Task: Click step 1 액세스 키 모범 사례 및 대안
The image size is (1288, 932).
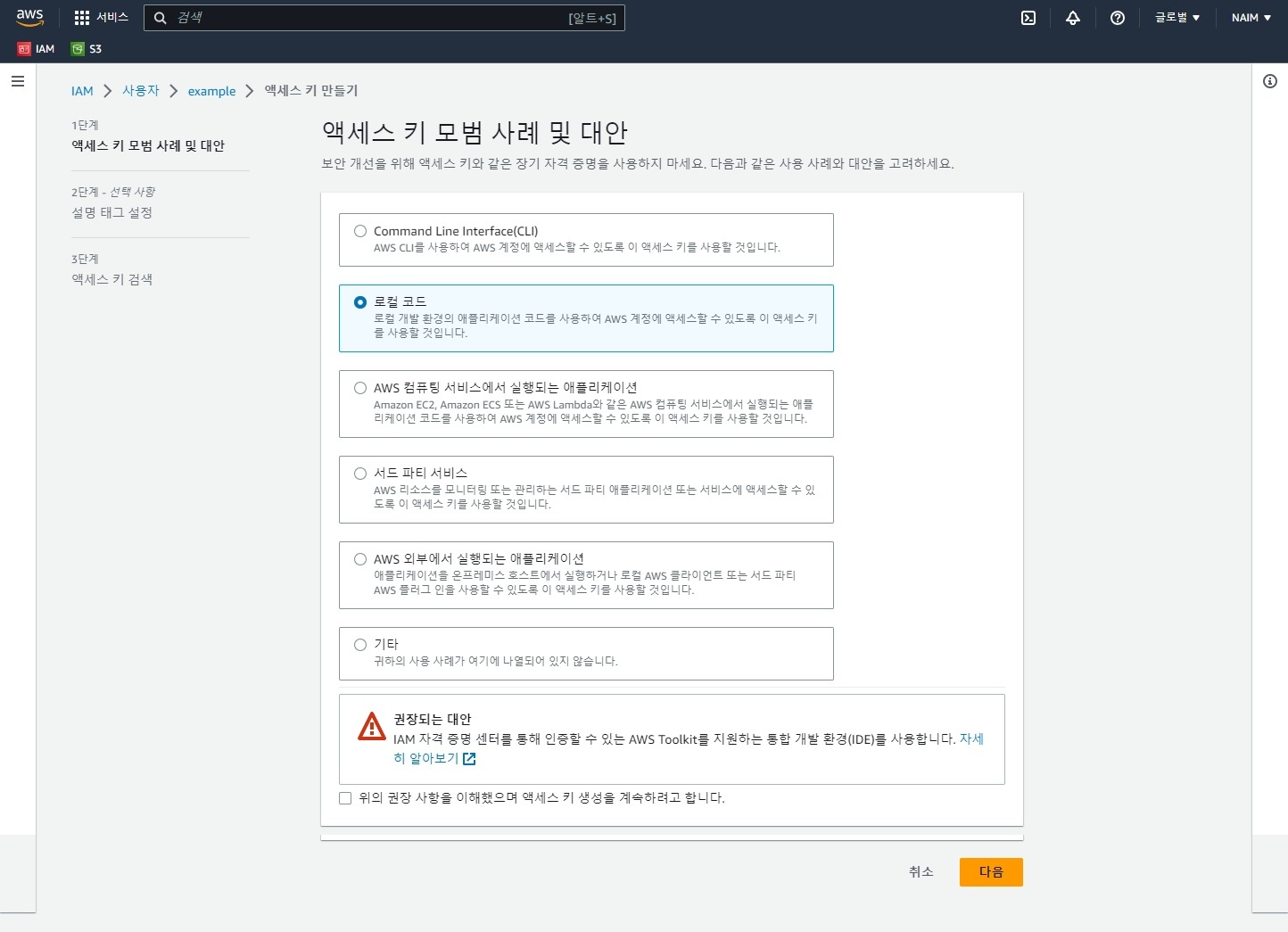Action: [148, 145]
